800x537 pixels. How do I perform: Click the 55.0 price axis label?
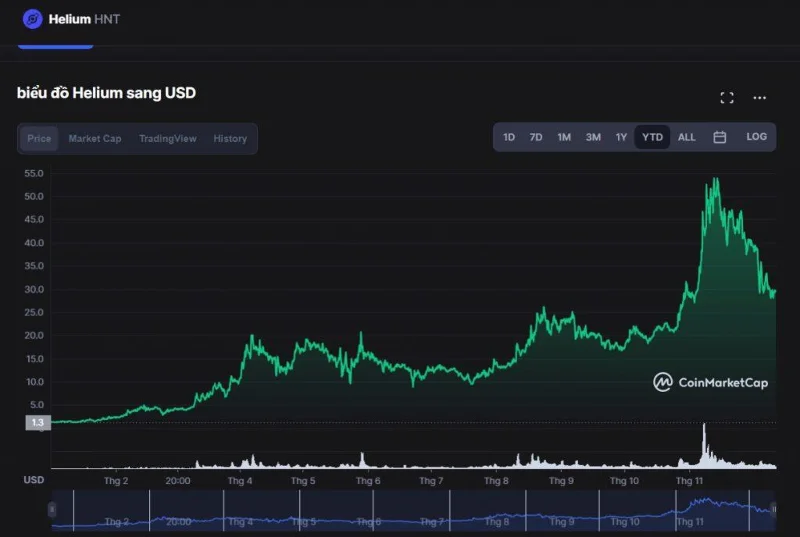click(34, 173)
